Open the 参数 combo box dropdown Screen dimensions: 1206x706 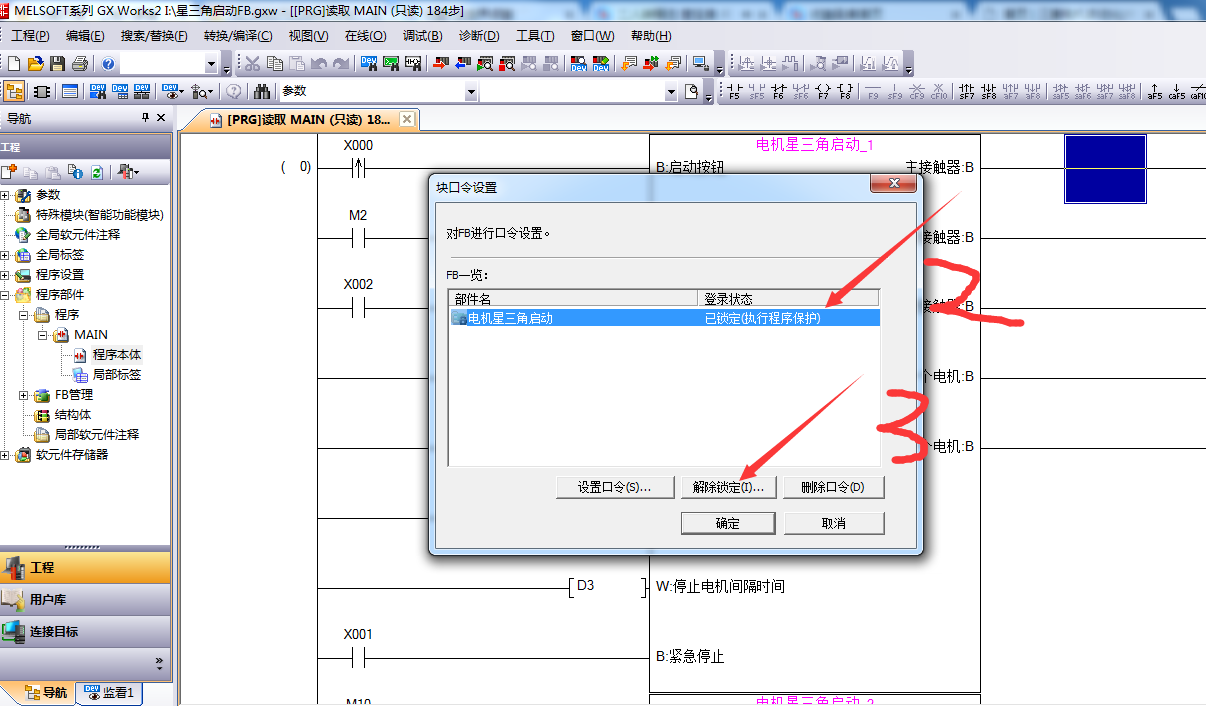coord(471,92)
